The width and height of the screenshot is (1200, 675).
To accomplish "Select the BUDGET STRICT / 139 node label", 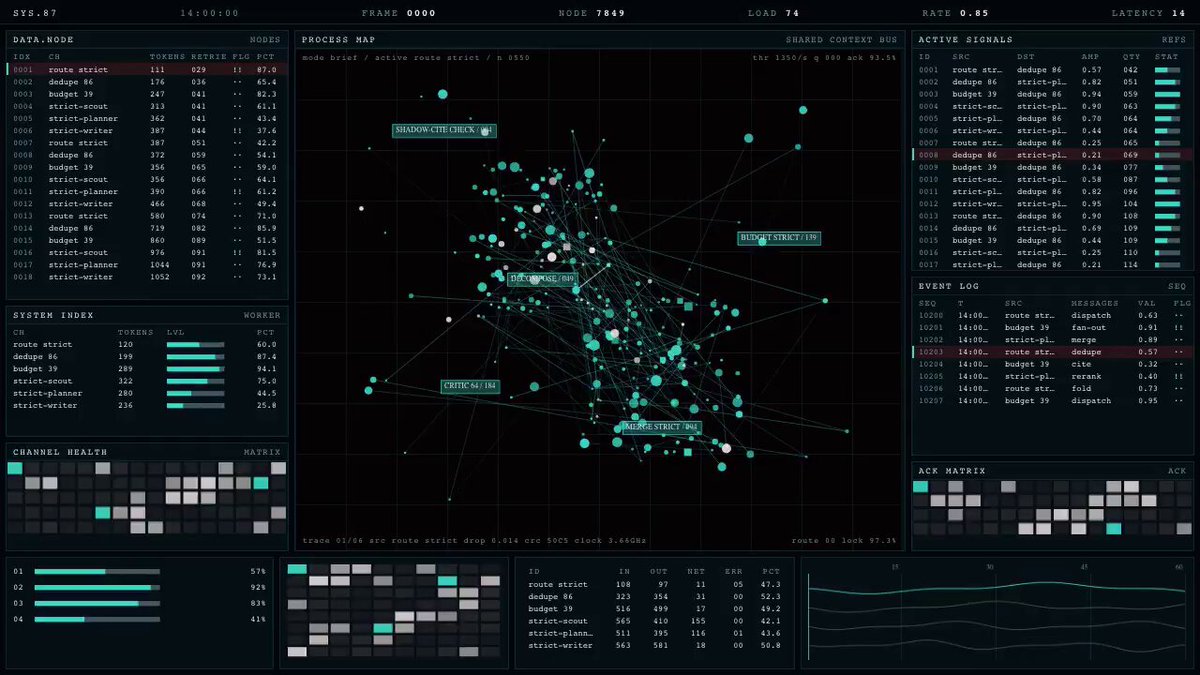I will pyautogui.click(x=779, y=238).
